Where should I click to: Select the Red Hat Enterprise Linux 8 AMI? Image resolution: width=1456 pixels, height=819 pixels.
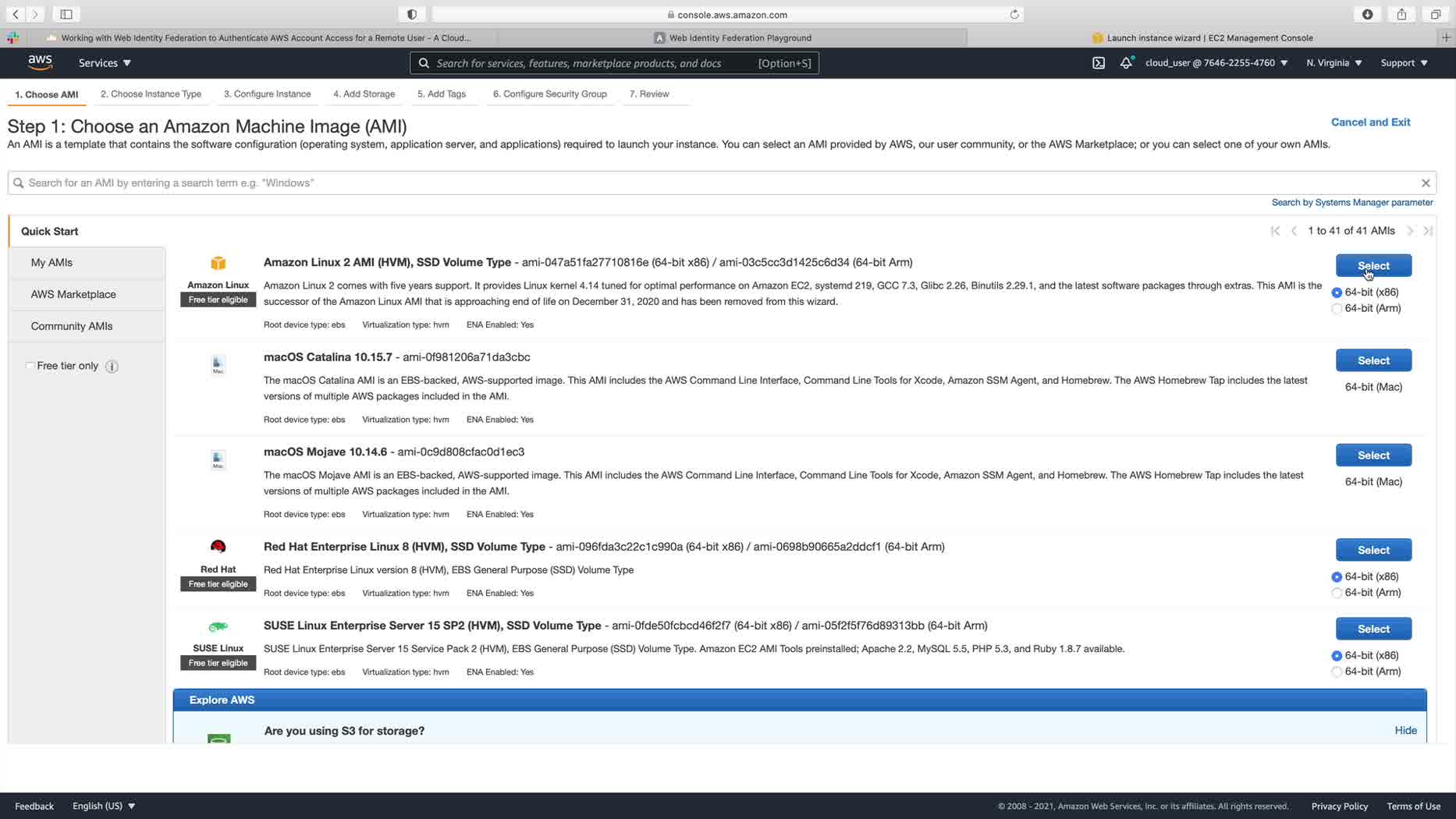coord(1373,550)
